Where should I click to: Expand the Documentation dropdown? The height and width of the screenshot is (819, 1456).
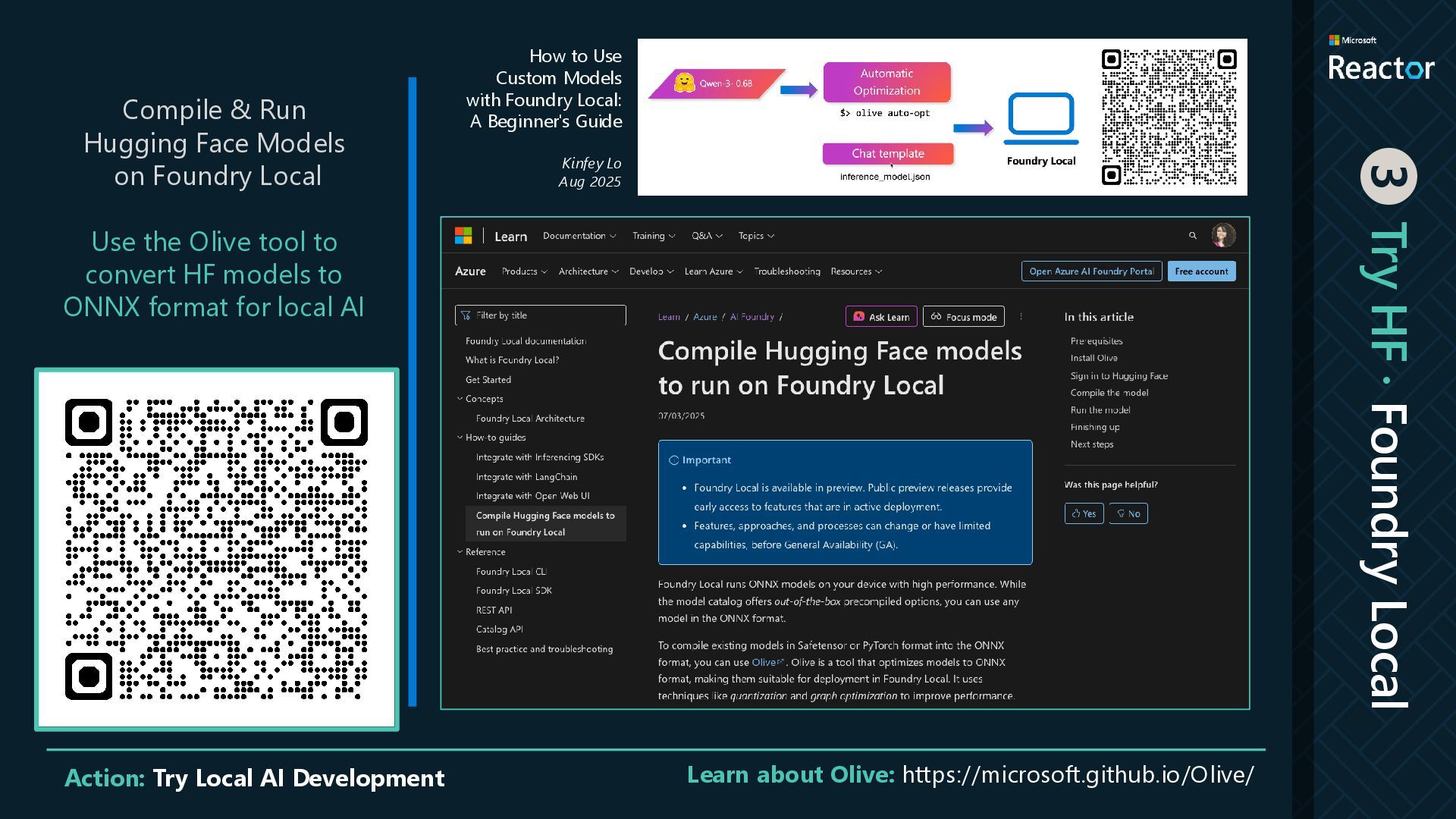click(x=579, y=236)
